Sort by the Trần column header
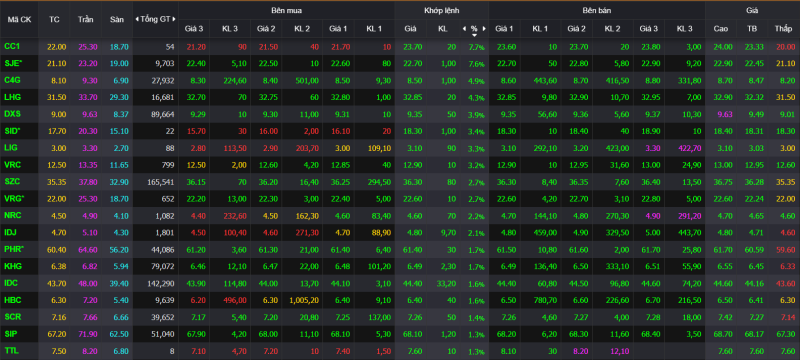Image resolution: width=800 pixels, height=360 pixels. click(86, 19)
